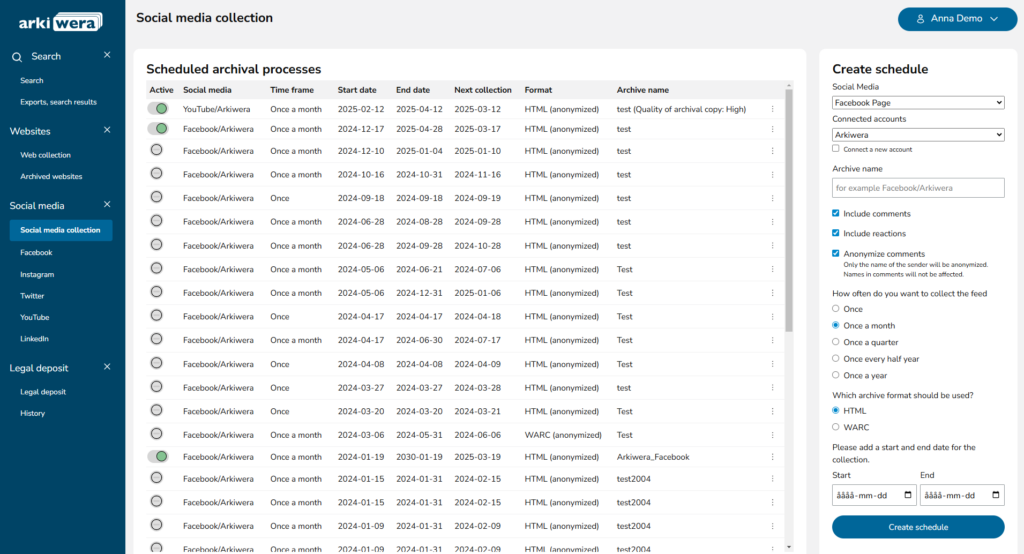Open three-dot menu for 2024-05-06 to 2024-12-31 row
Viewport: 1024px width, 554px height.
click(773, 293)
